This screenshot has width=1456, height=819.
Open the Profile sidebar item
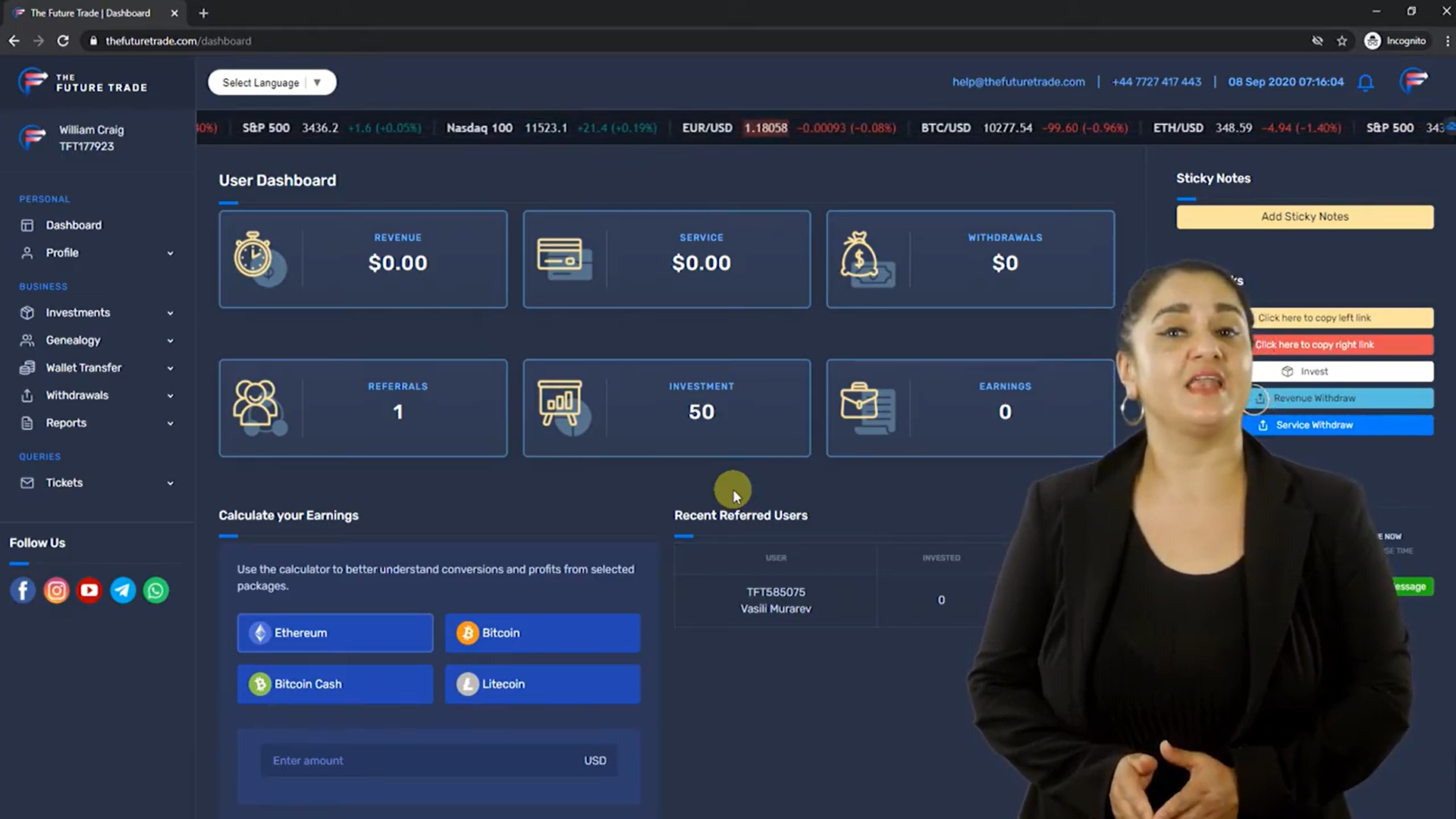pos(62,253)
